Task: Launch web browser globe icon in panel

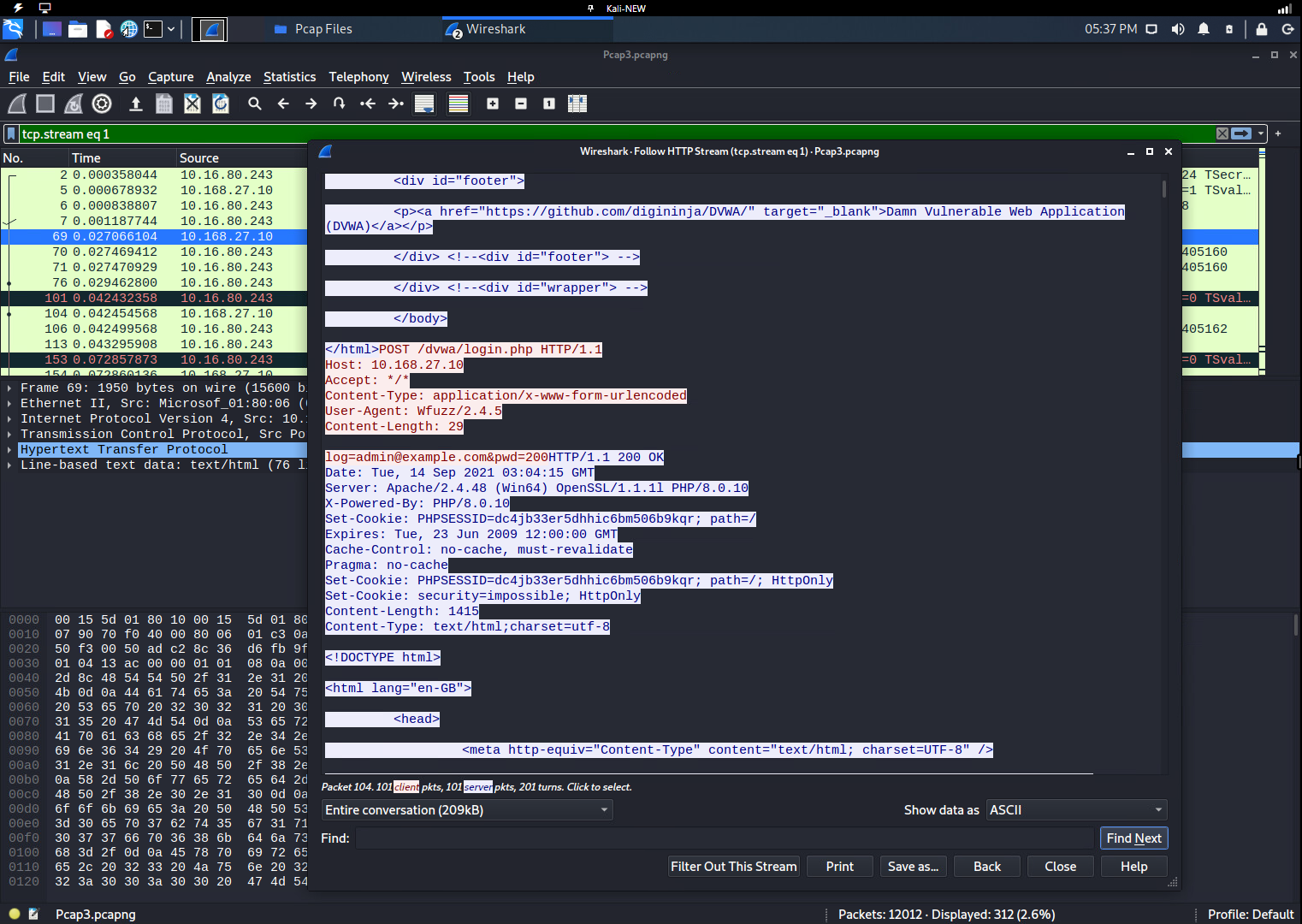Action: pyautogui.click(x=128, y=29)
